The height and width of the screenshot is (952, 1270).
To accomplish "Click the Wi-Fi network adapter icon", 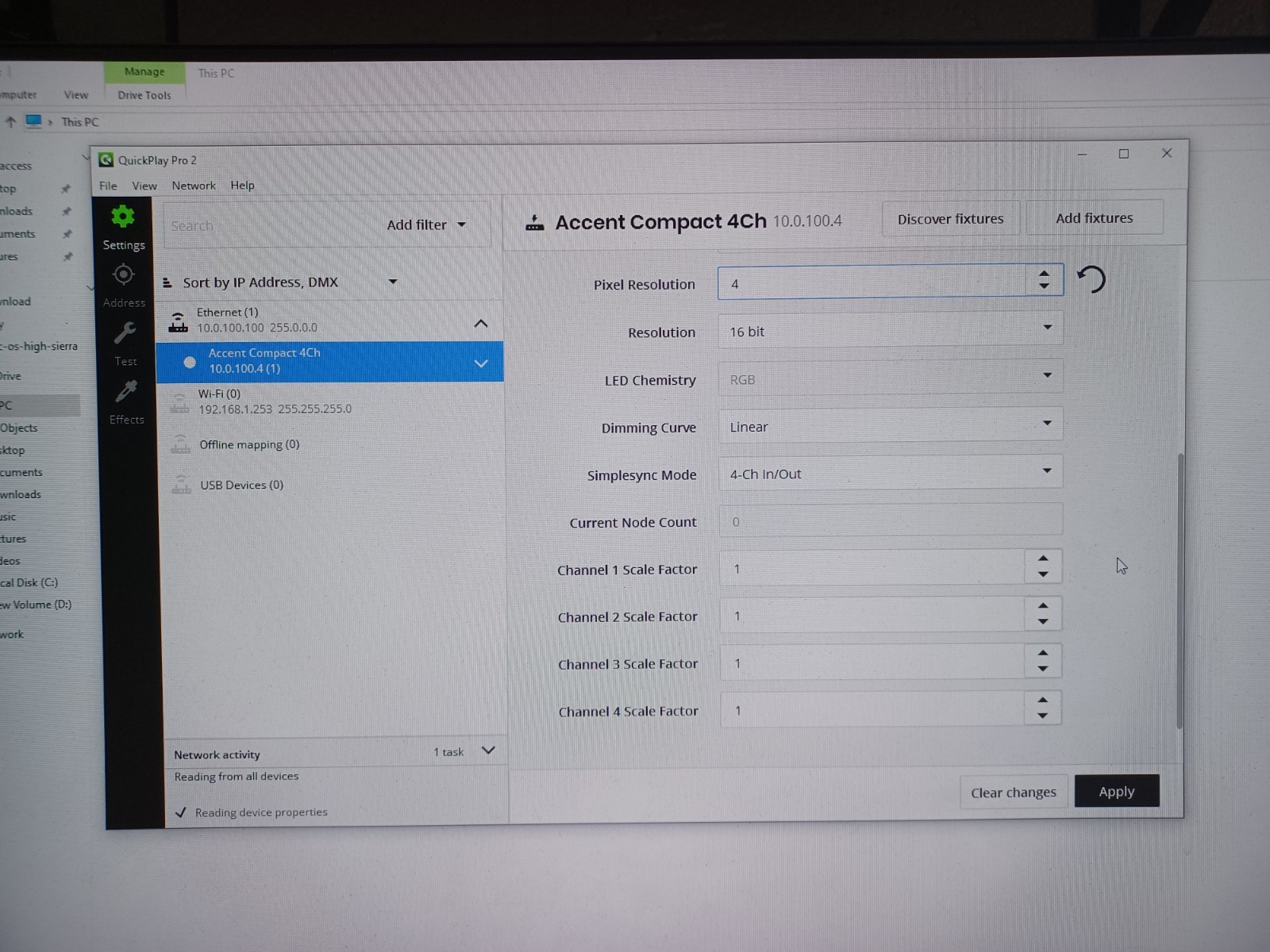I will (180, 402).
